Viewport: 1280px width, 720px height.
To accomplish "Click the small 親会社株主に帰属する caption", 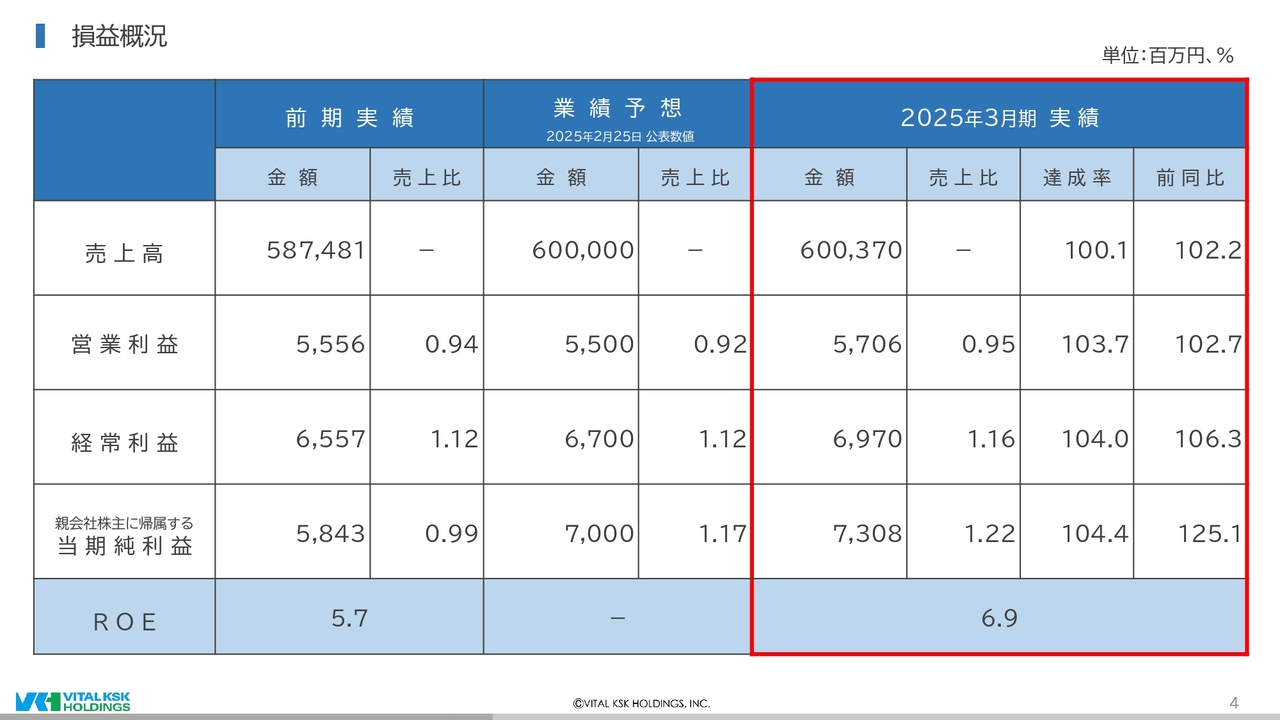I will pos(124,523).
